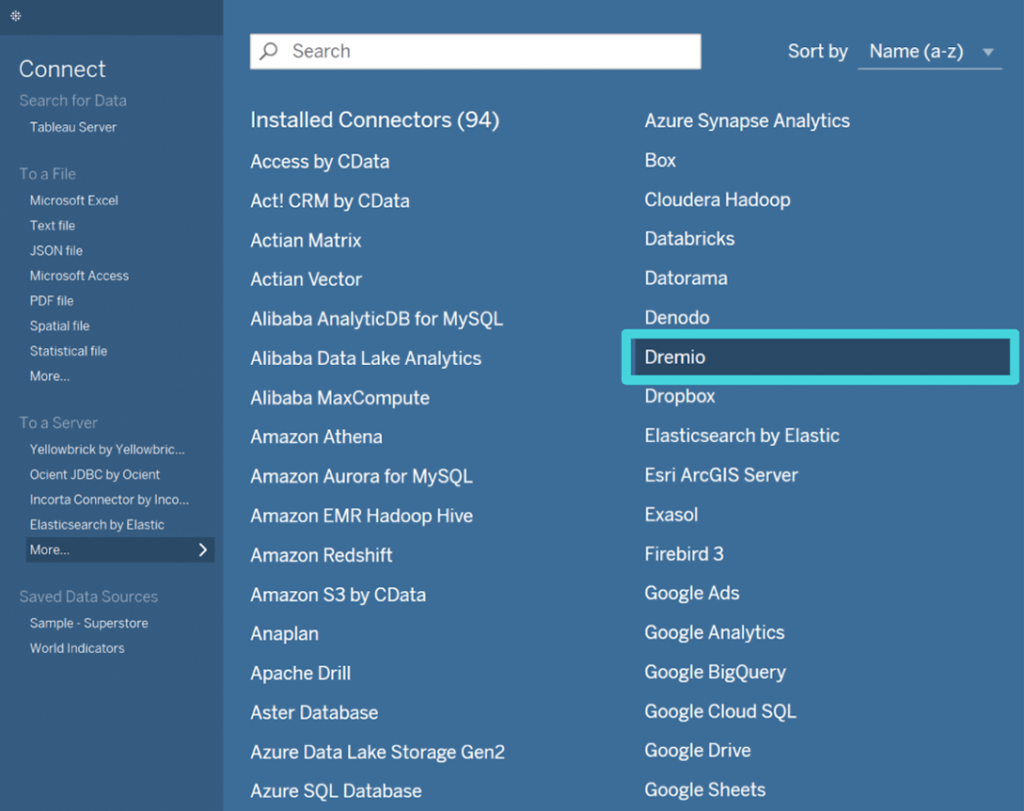Select Exasol connector

point(671,515)
